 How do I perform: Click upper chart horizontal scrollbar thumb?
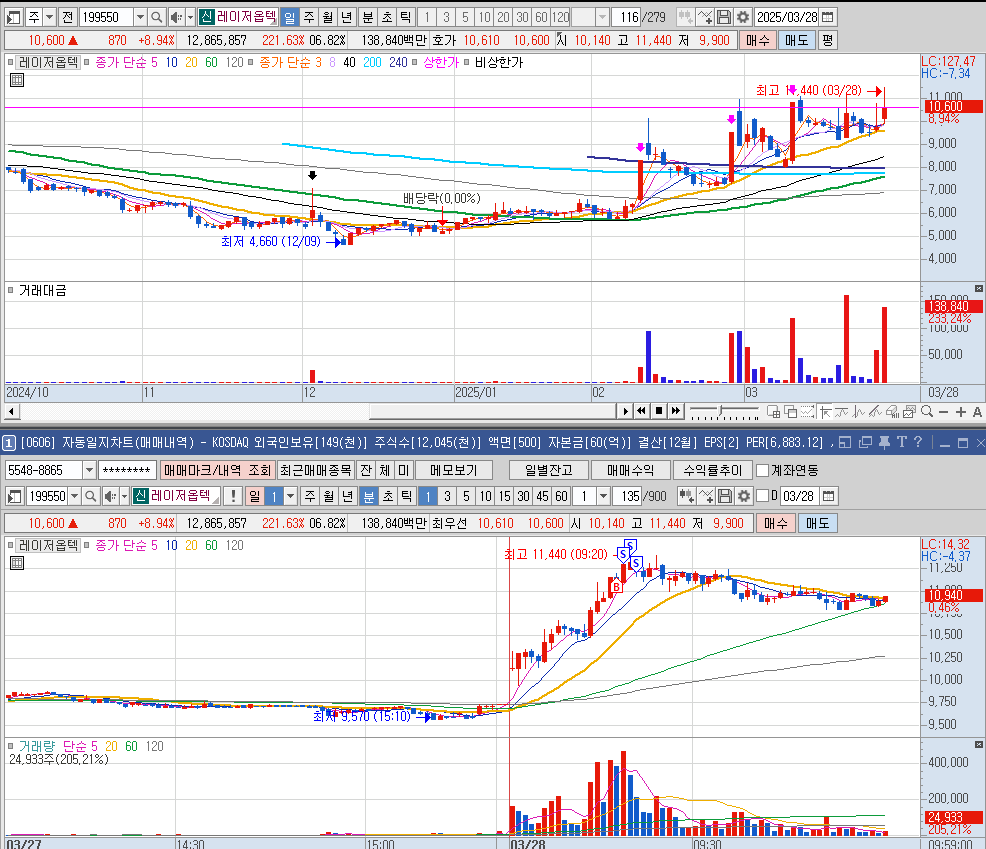click(491, 411)
